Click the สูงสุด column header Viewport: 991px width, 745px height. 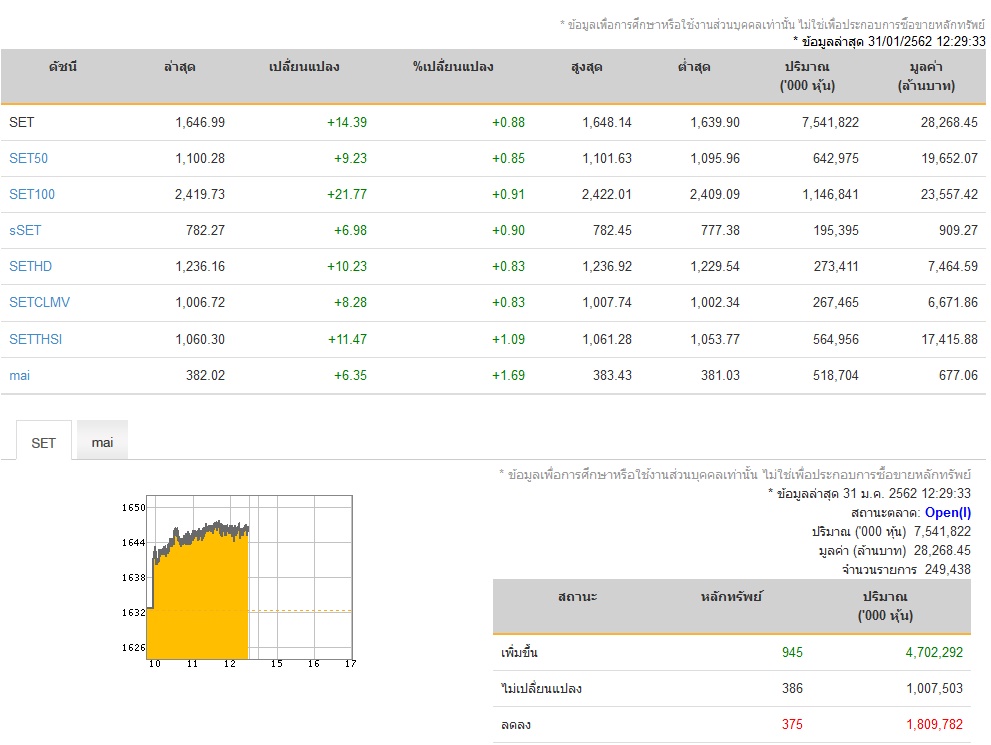point(587,66)
